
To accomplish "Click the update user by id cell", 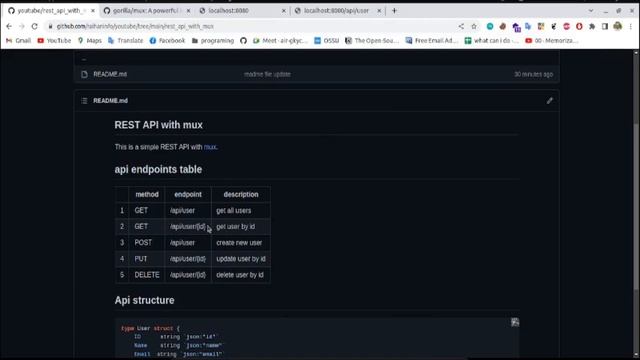I will click(241, 259).
